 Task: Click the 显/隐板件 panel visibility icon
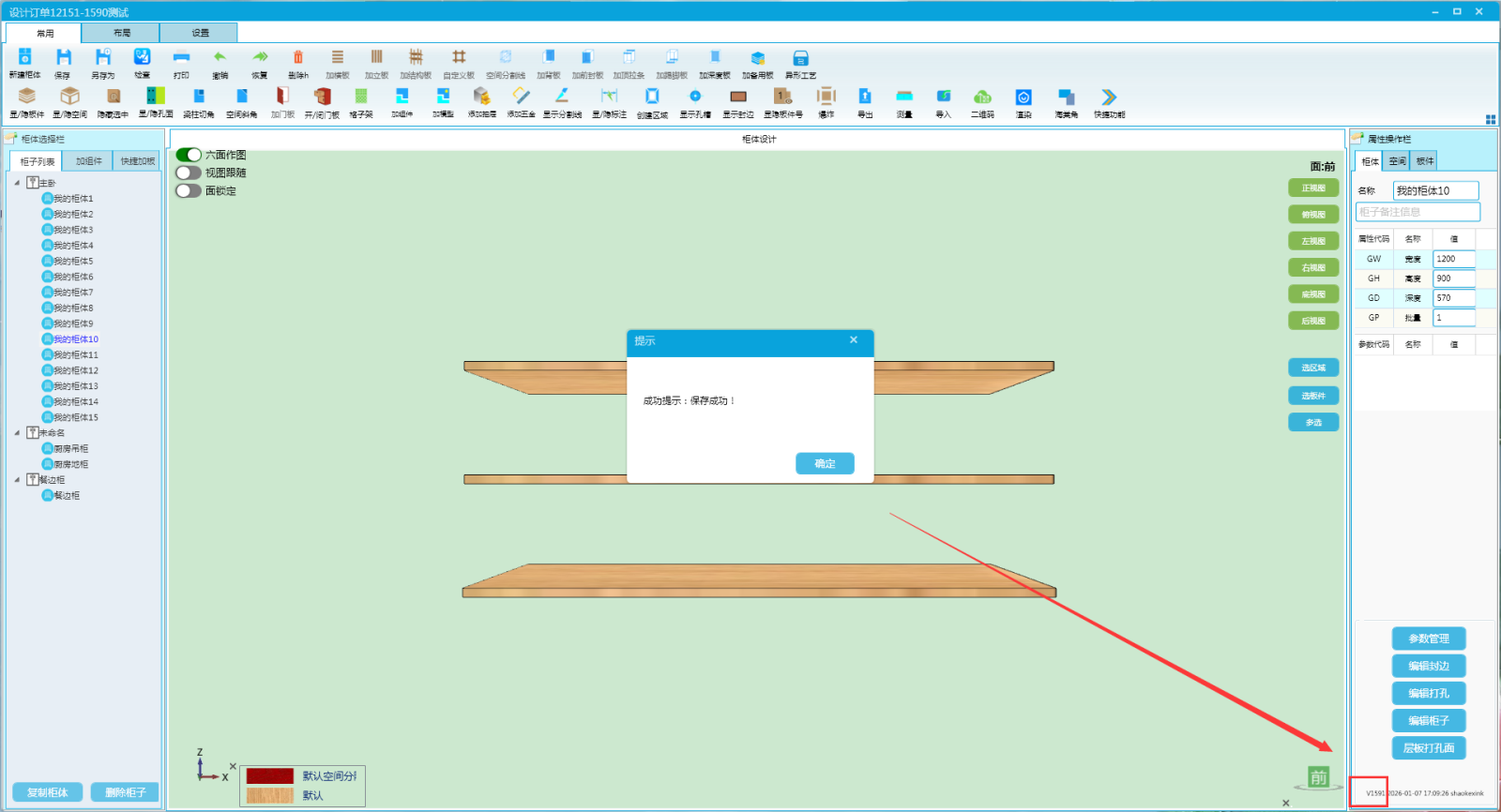(27, 98)
